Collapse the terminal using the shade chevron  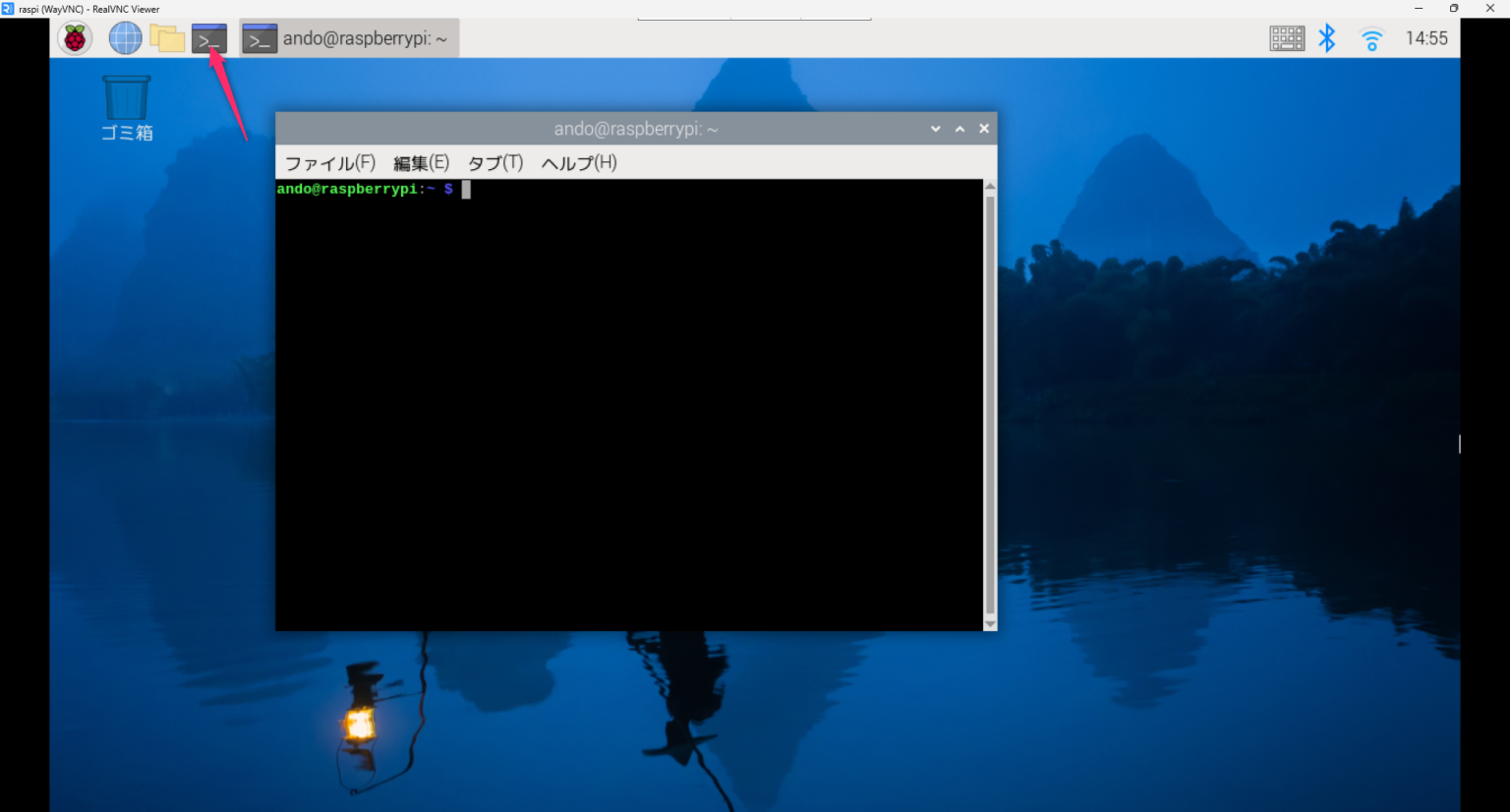coord(935,128)
